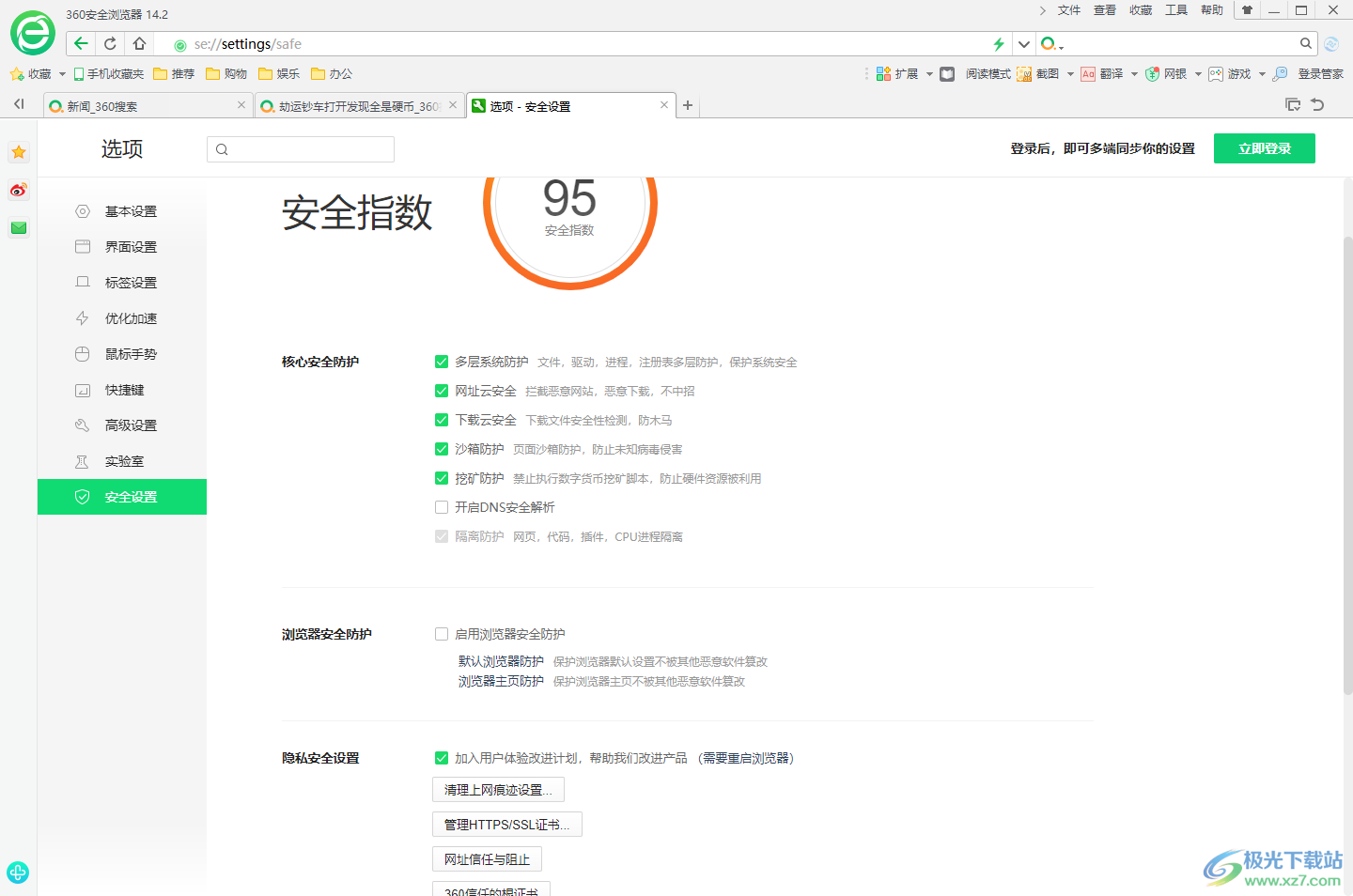
Task: Uncheck 下载云安全 checkbox
Action: pyautogui.click(x=442, y=420)
